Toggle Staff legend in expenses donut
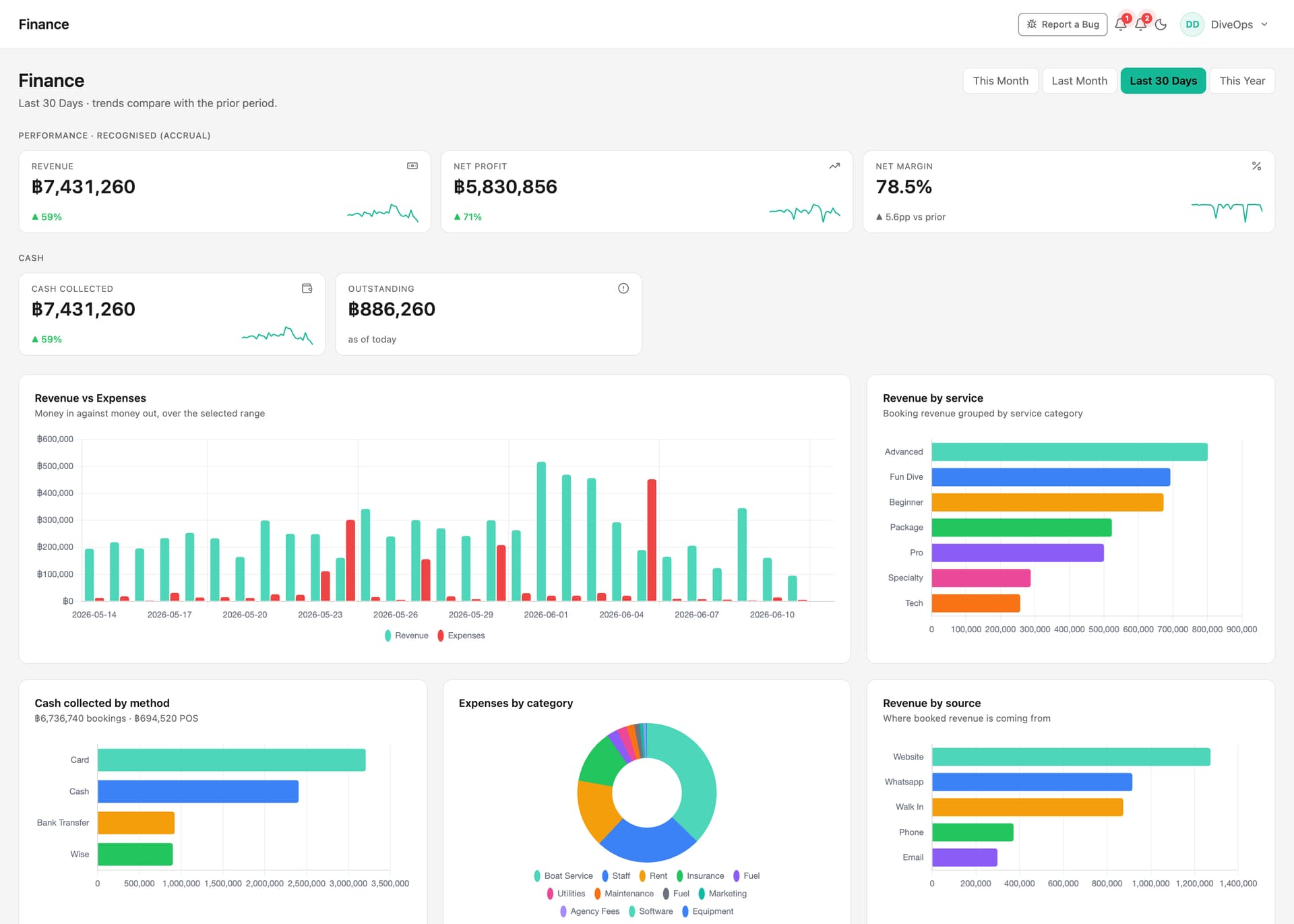Viewport: 1294px width, 924px height. coord(616,876)
